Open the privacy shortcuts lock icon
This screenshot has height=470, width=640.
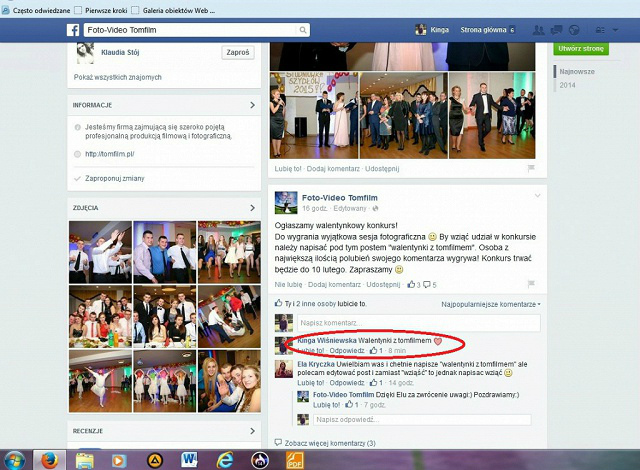tap(600, 30)
